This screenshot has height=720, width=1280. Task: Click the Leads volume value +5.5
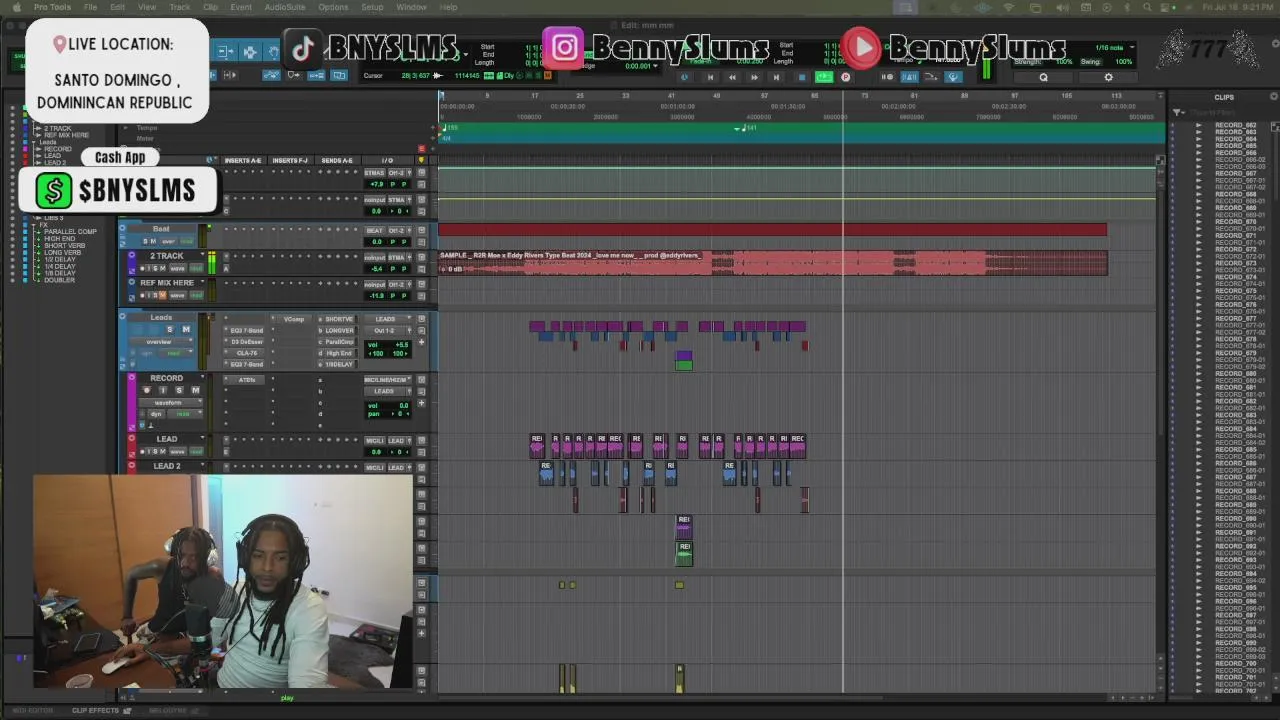pyautogui.click(x=401, y=345)
